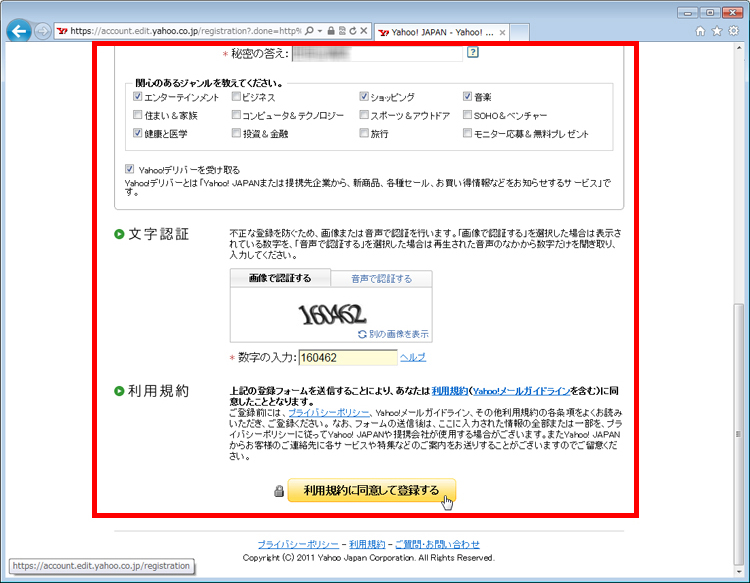Open footer プライバシーポリシー link

coord(298,544)
